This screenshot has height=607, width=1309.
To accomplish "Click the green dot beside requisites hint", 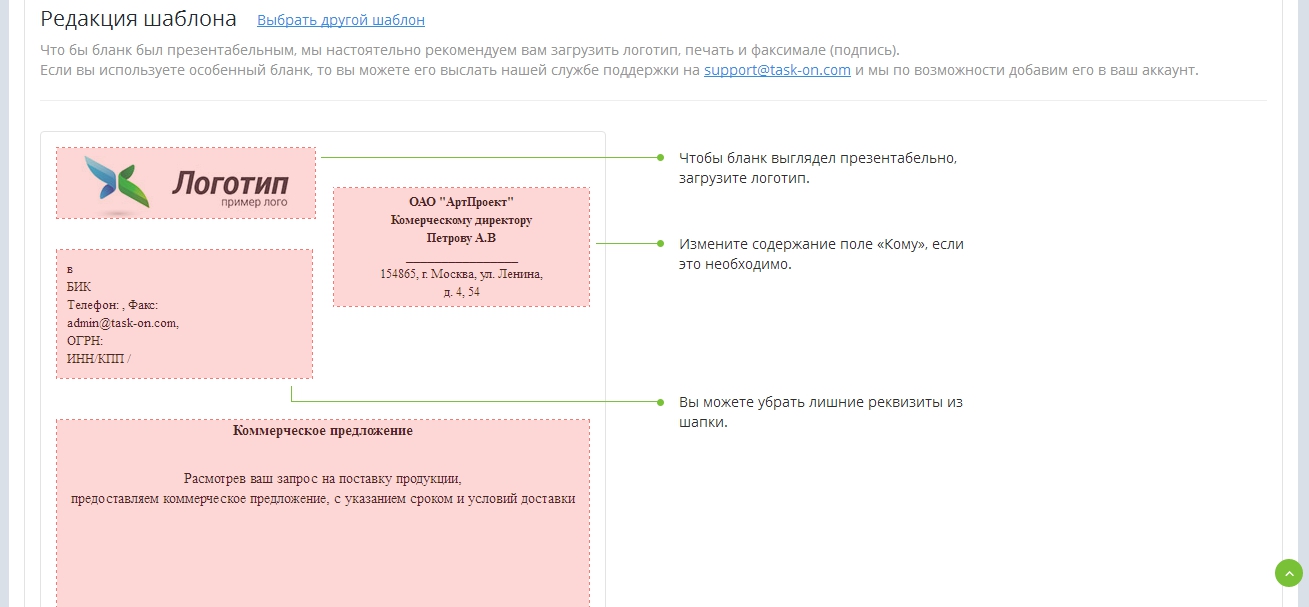I will tap(660, 402).
